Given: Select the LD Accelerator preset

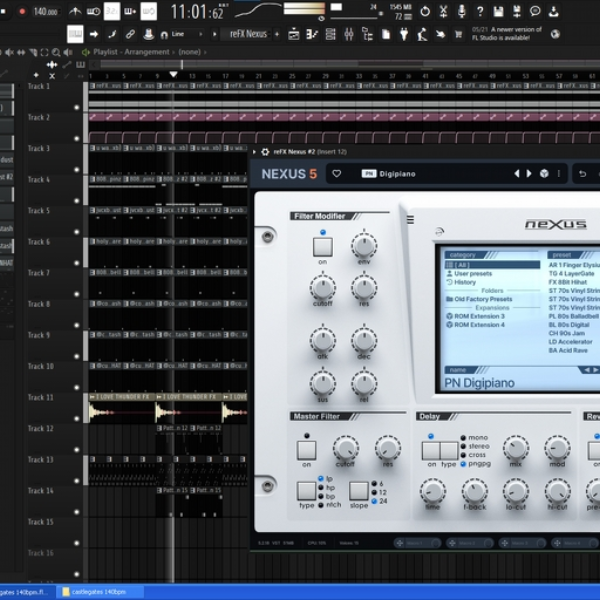Looking at the screenshot, I should (570, 342).
